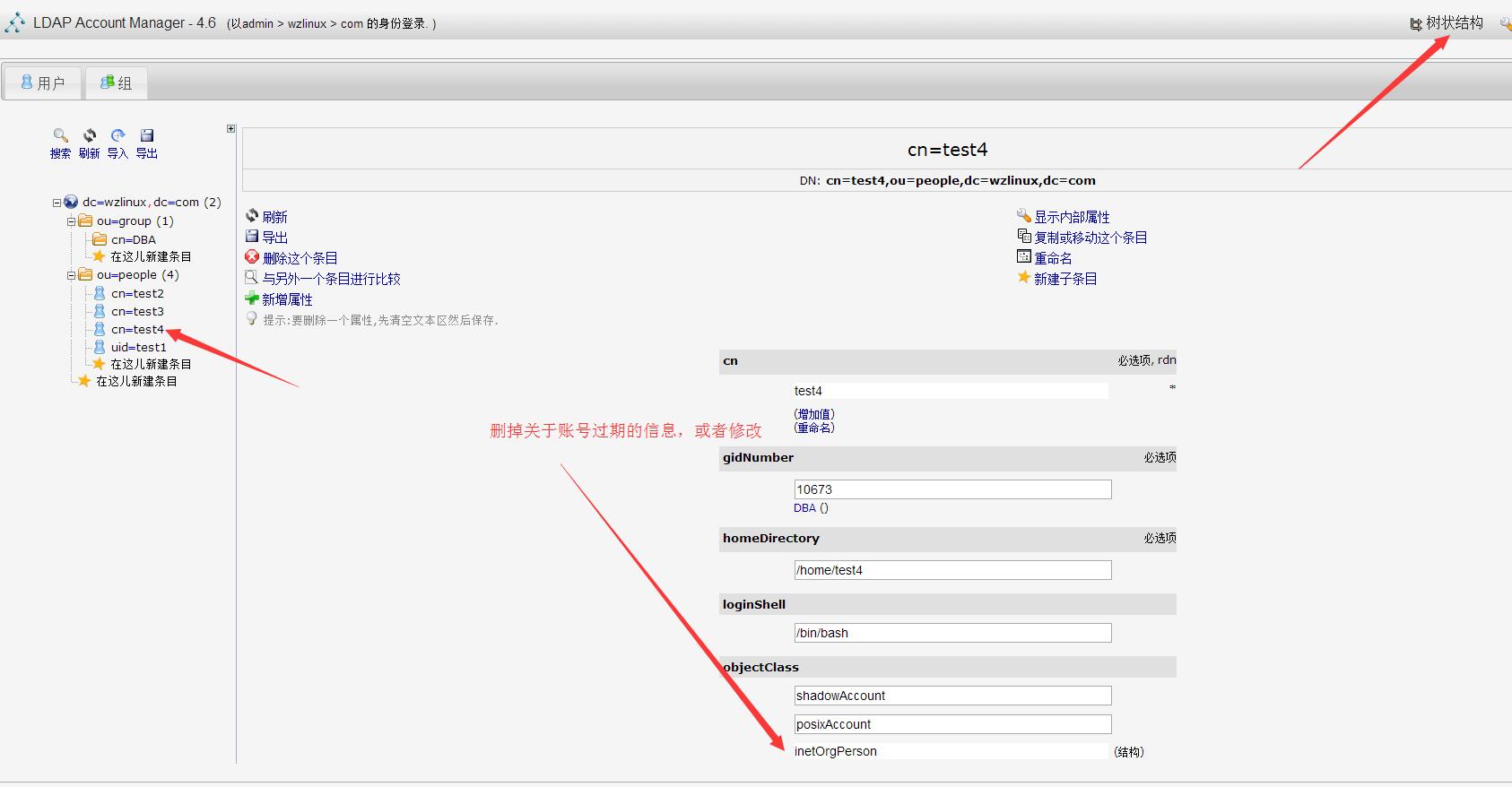Click the objectClass attribute header label
Screen dimensions: 1512x787
(x=760, y=667)
